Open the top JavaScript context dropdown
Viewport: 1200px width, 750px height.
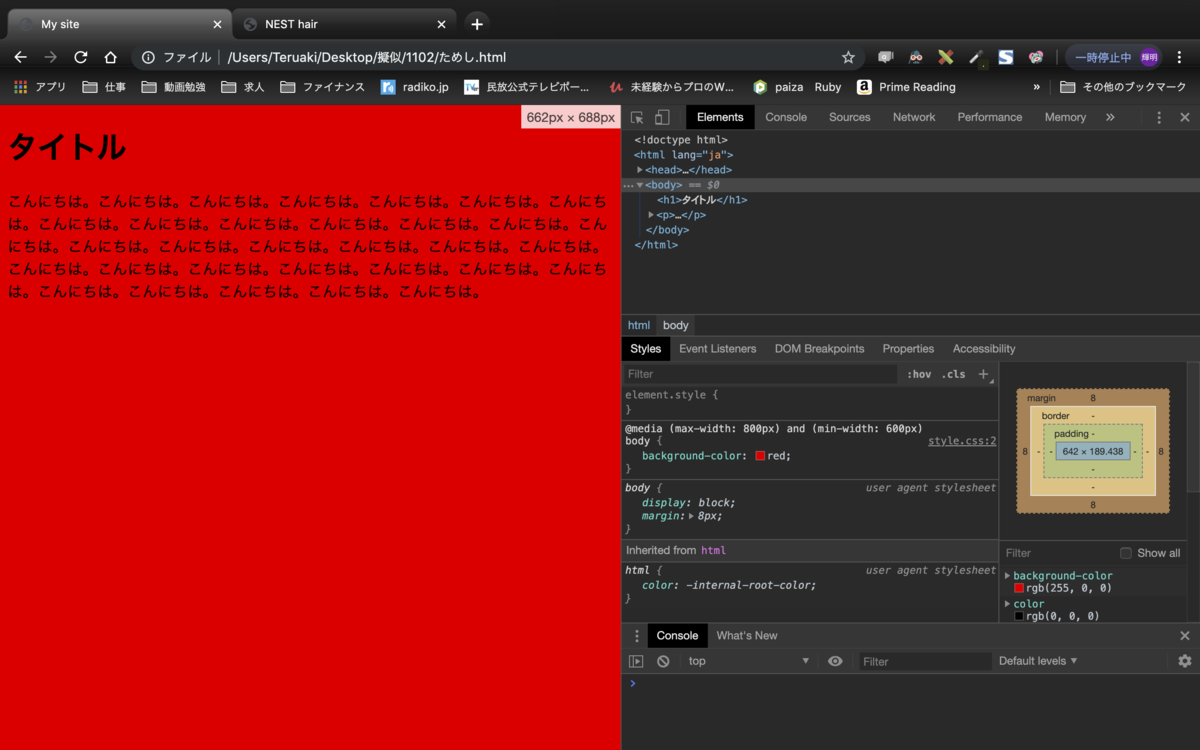(x=748, y=661)
